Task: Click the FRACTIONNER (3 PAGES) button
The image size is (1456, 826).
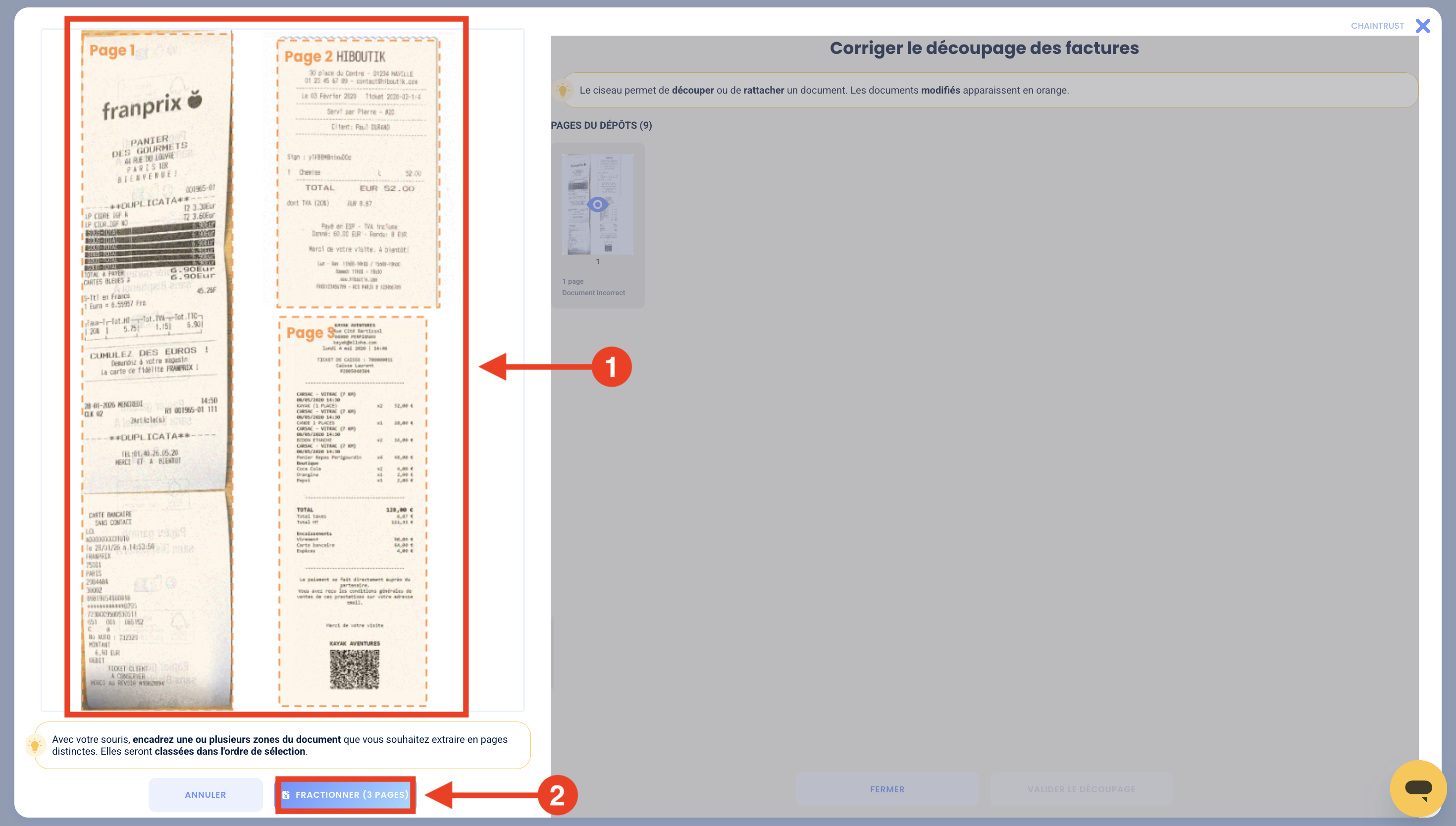Action: coord(345,794)
